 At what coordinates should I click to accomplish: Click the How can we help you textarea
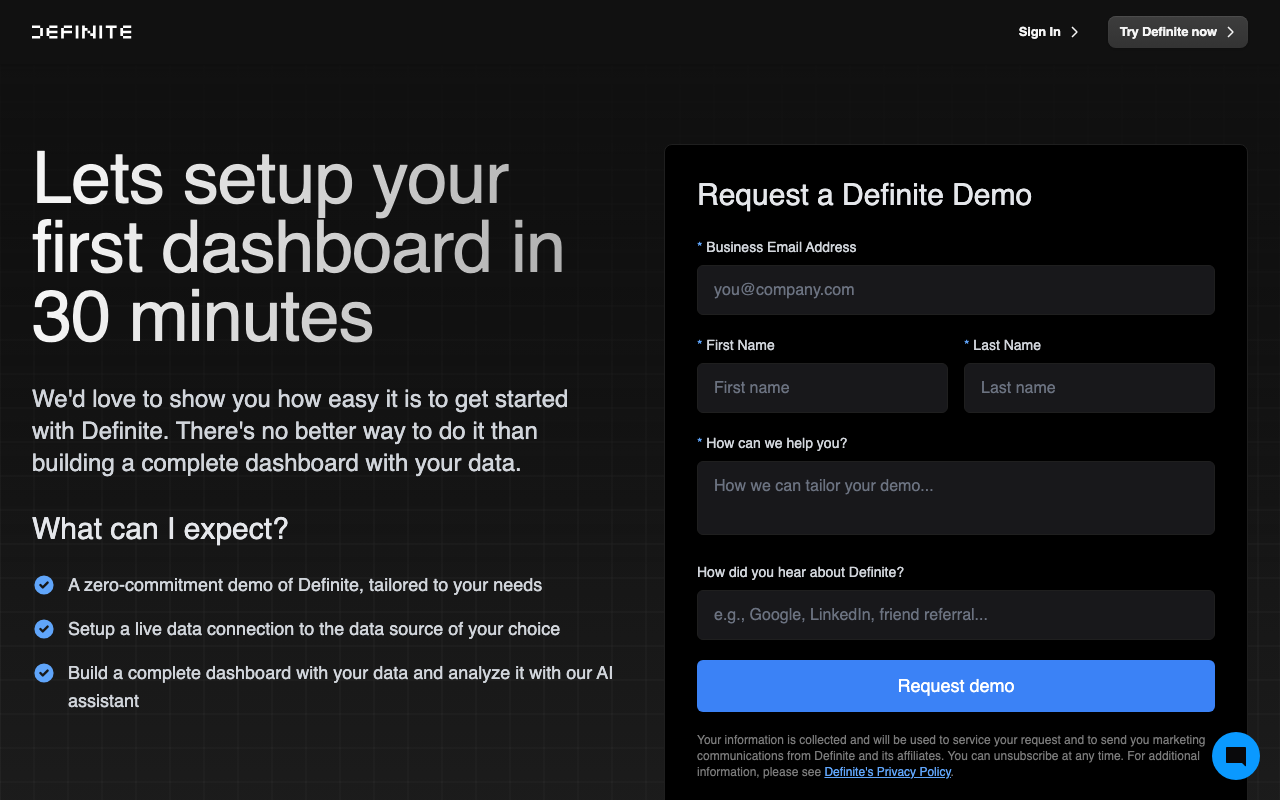click(x=956, y=498)
